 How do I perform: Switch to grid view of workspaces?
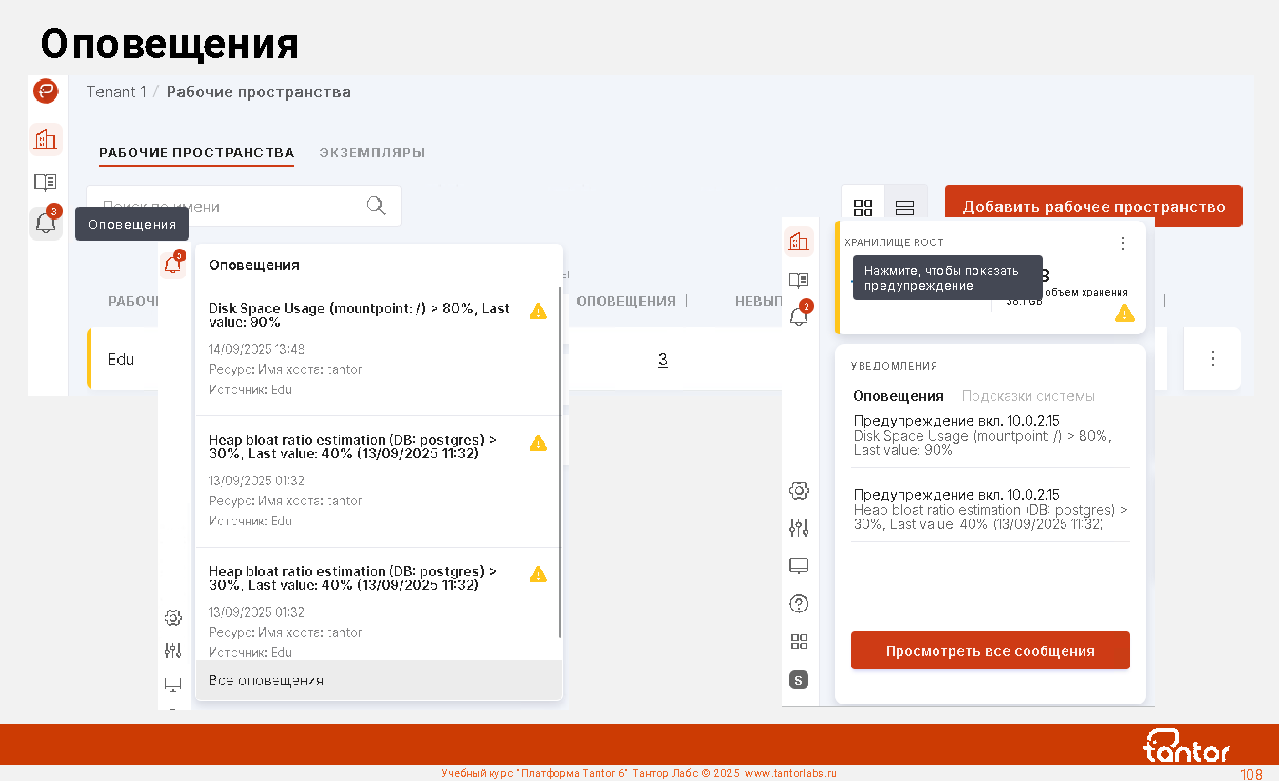click(x=863, y=207)
